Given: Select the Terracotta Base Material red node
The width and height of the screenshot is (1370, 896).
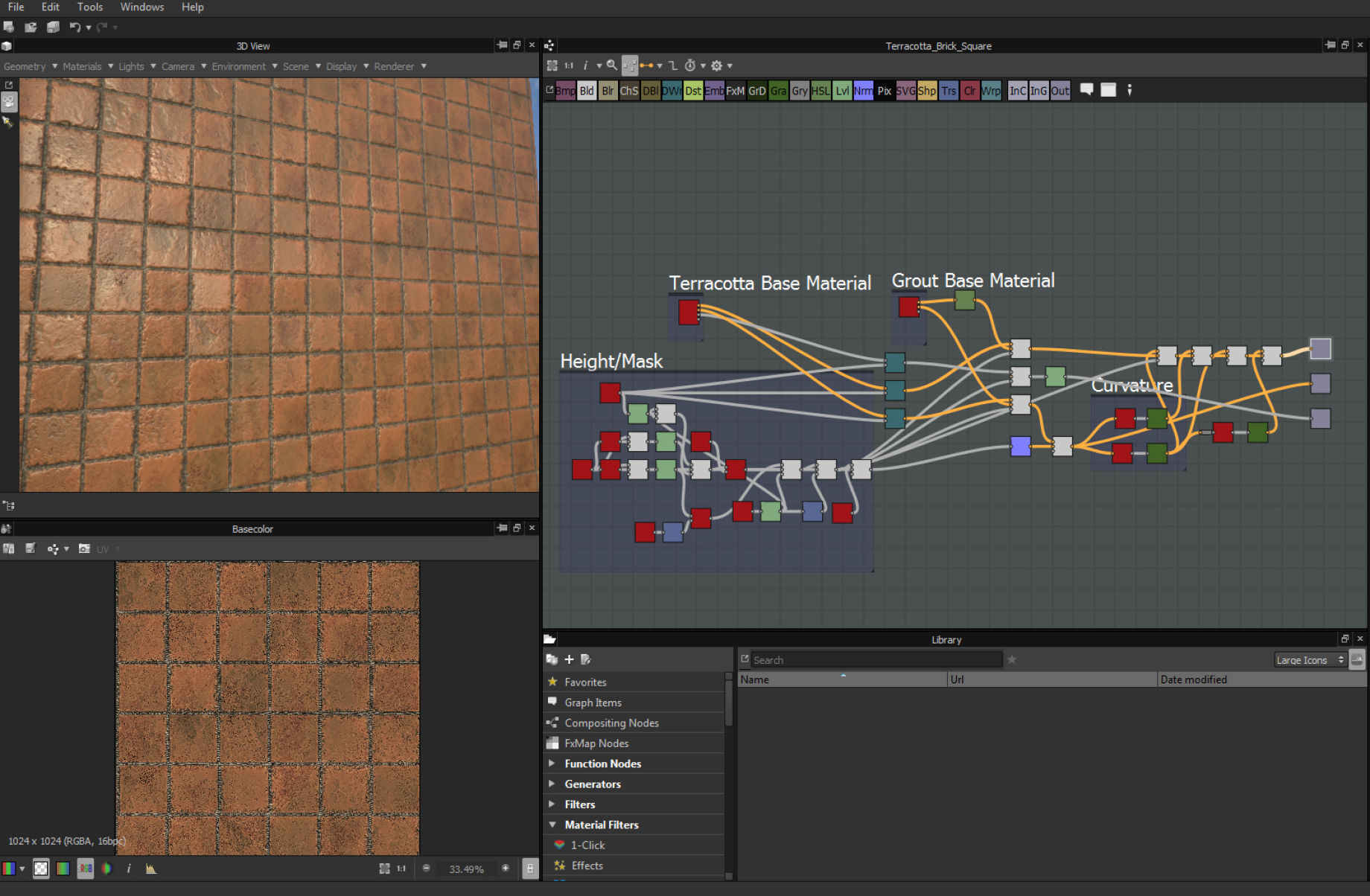Looking at the screenshot, I should point(689,312).
